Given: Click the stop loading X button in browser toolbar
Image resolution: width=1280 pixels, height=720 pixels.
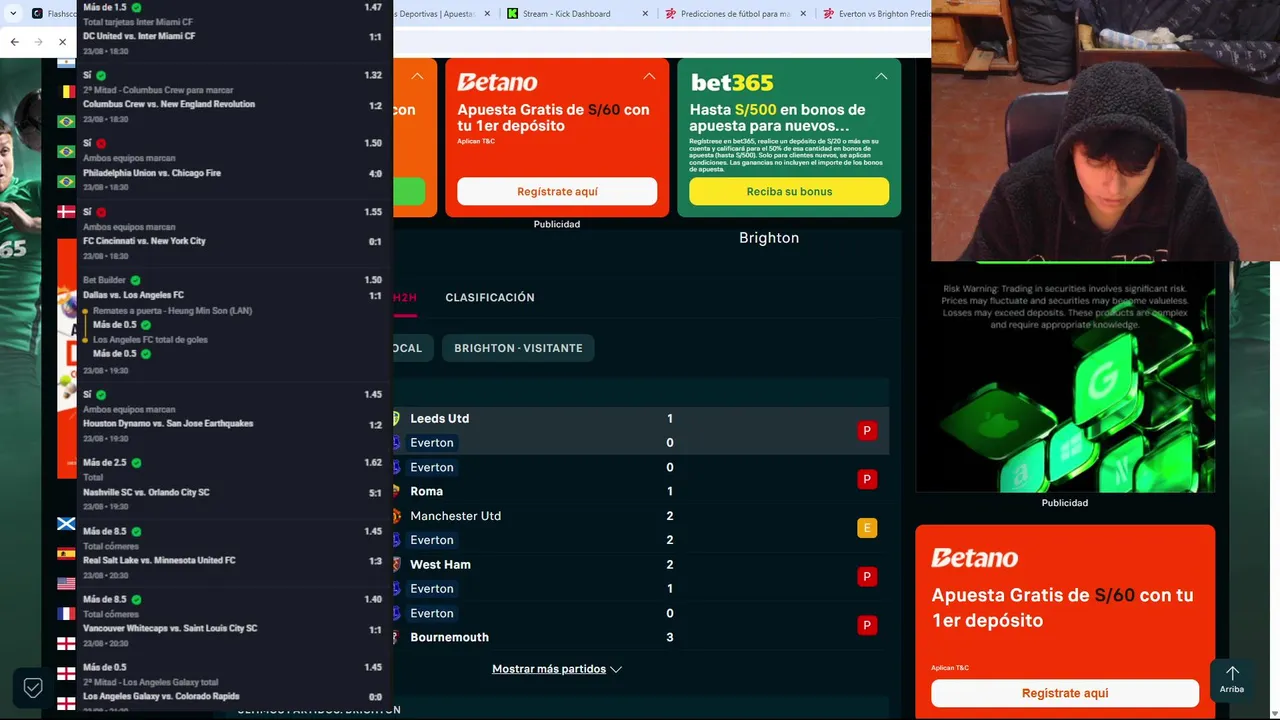Looking at the screenshot, I should [62, 42].
